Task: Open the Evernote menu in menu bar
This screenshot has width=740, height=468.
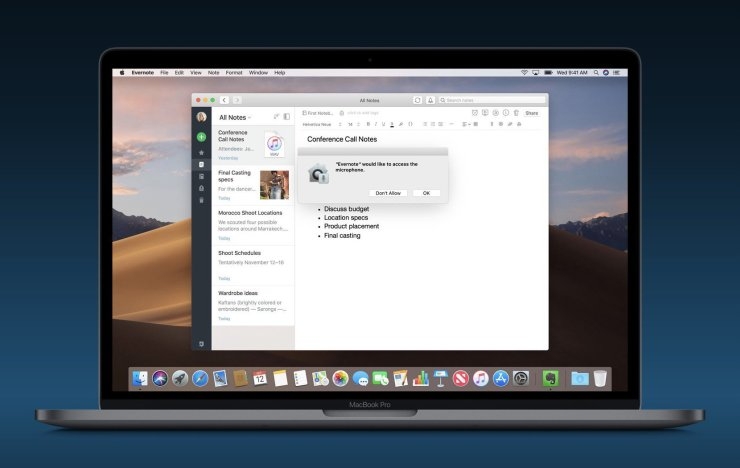Action: tap(143, 73)
